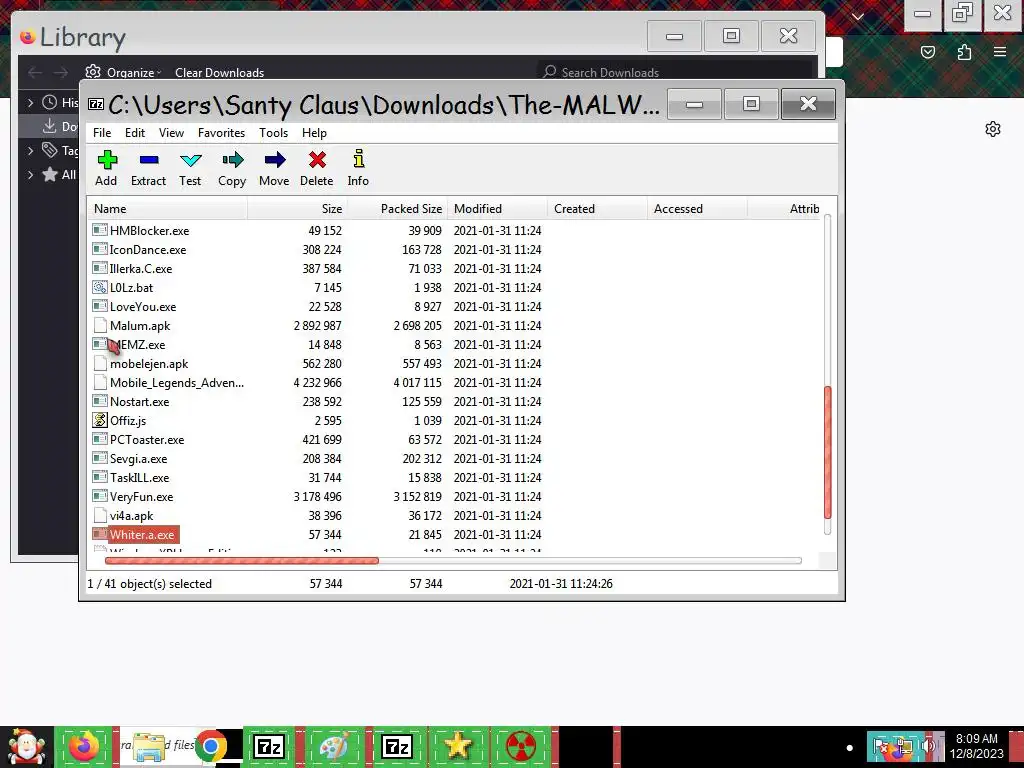Open Firefox from the taskbar
Image resolution: width=1024 pixels, height=768 pixels.
point(84,746)
